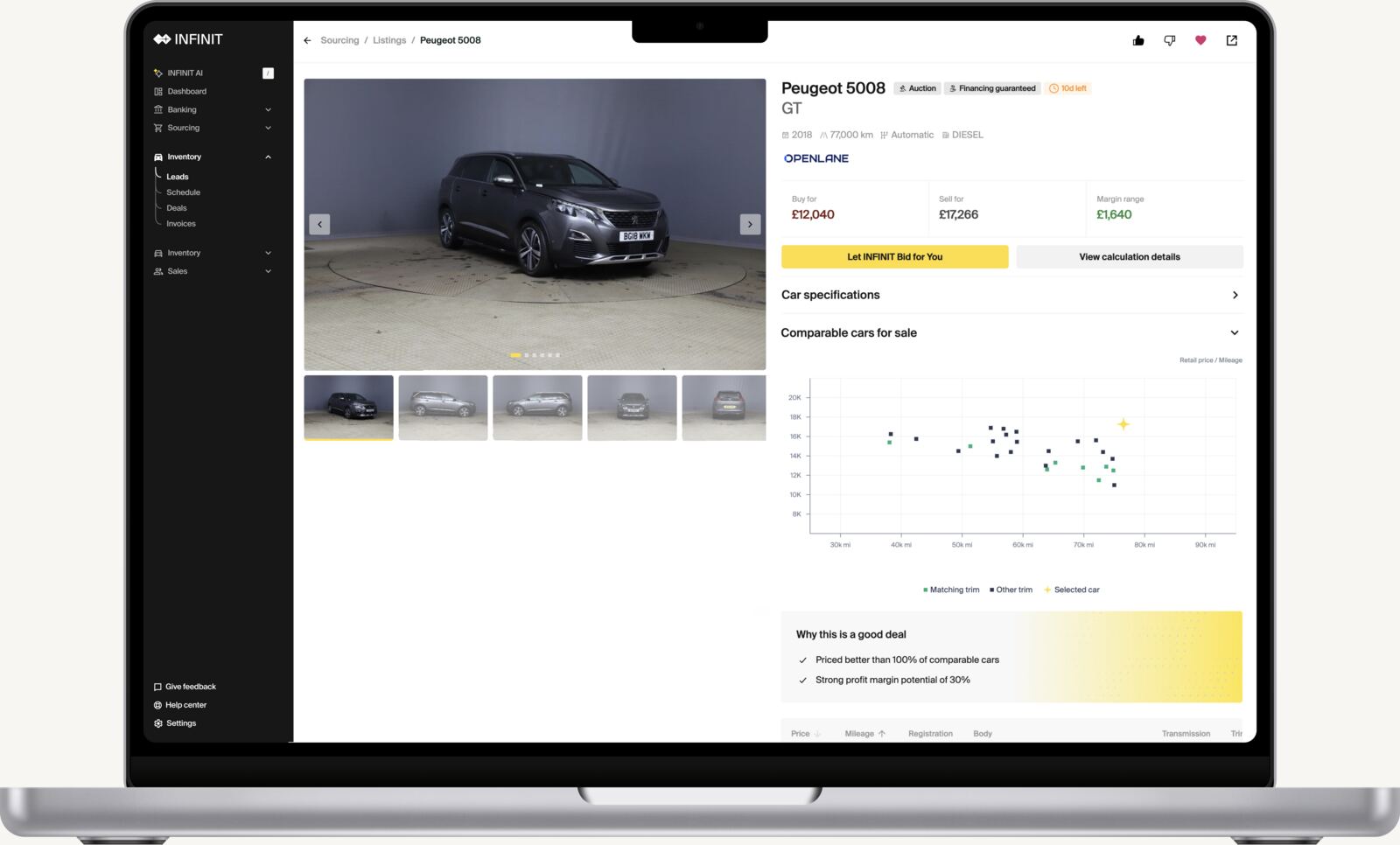Show previous car photo arrow

[319, 224]
